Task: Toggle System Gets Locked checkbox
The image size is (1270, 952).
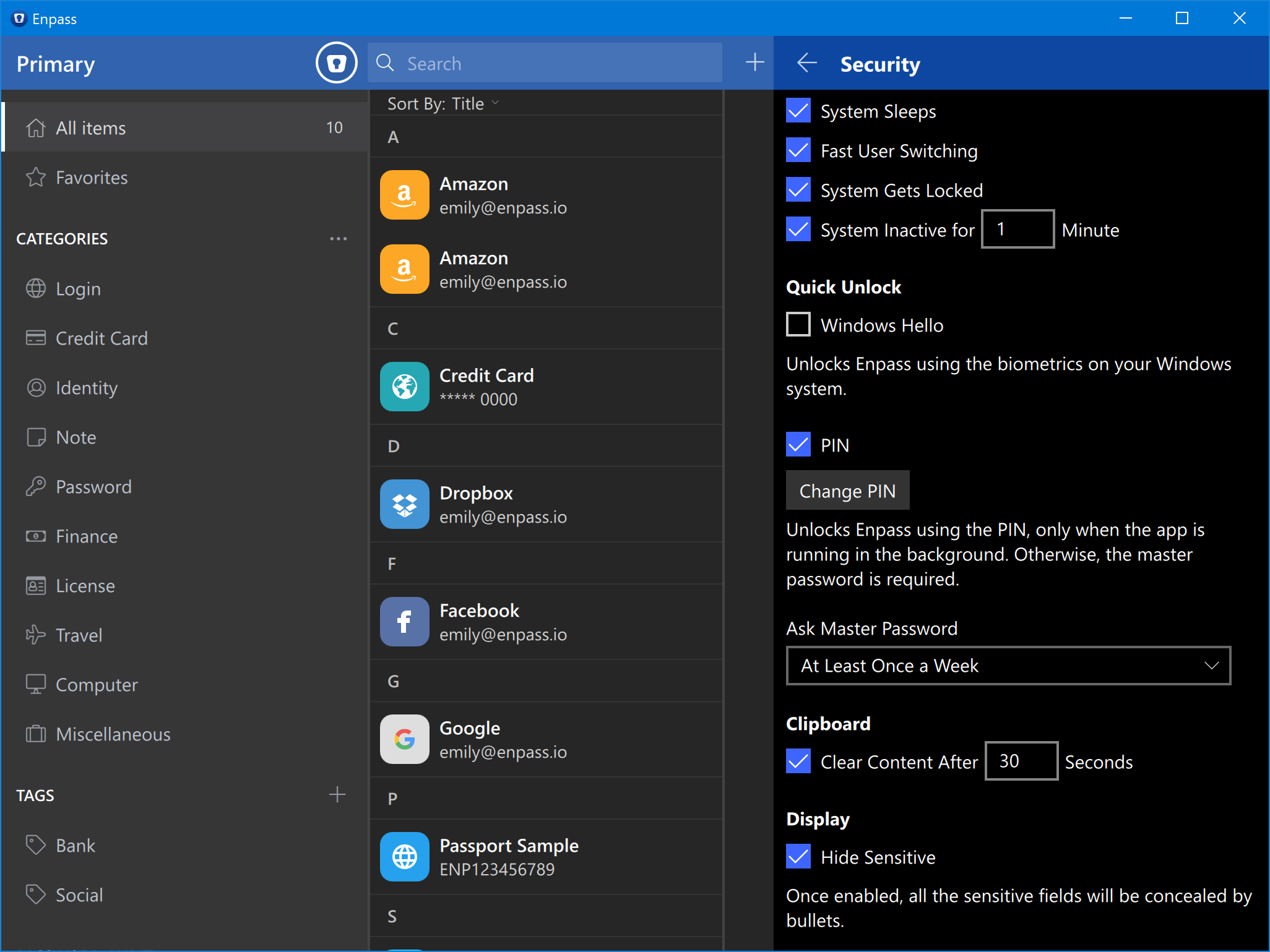Action: (x=798, y=190)
